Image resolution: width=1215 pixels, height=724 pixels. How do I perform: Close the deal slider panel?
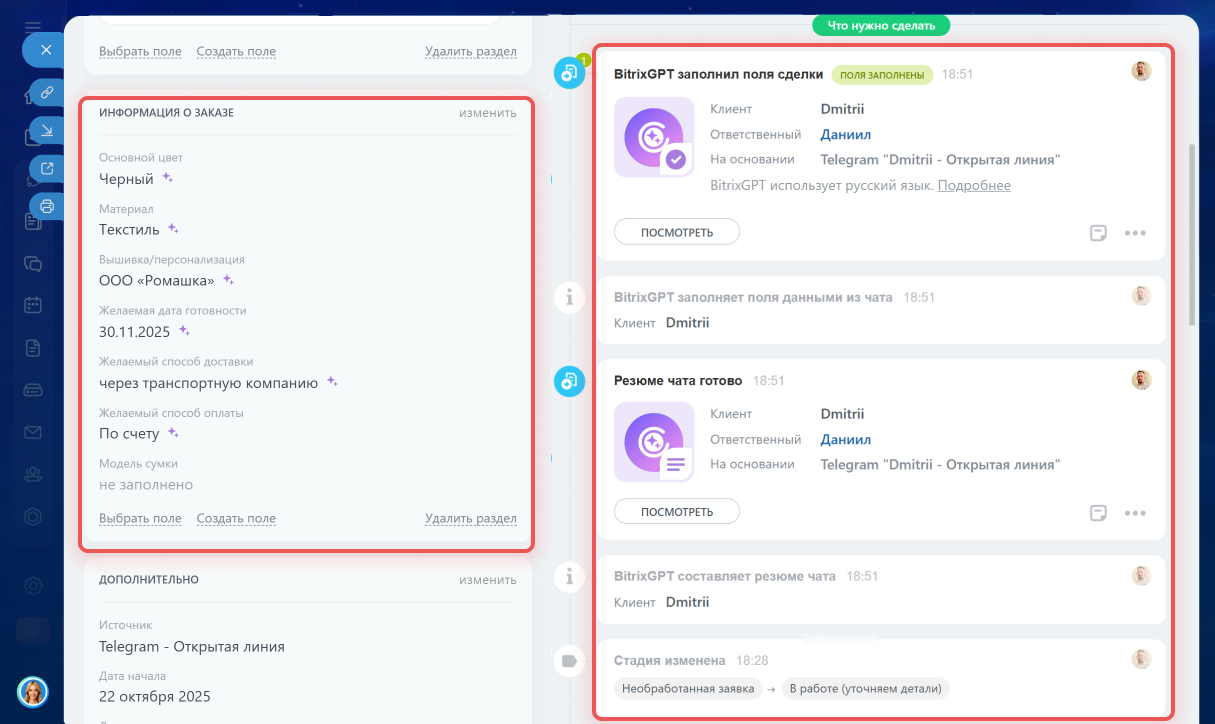click(45, 49)
